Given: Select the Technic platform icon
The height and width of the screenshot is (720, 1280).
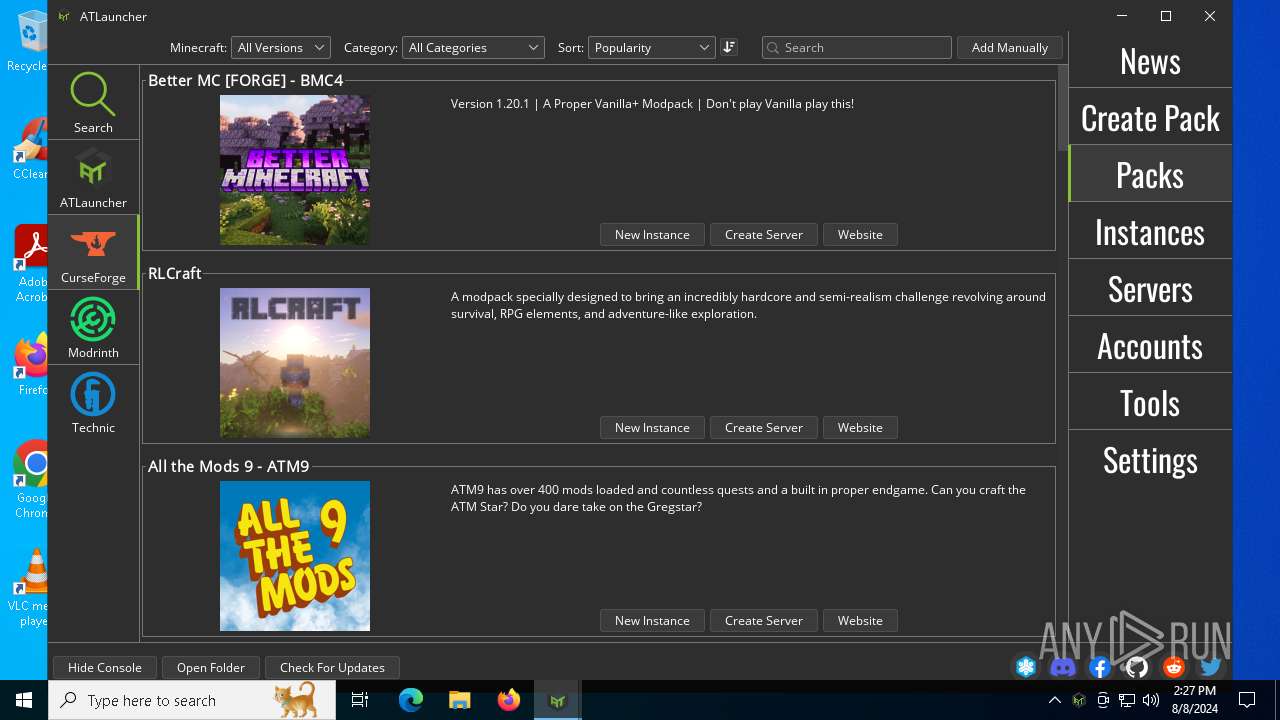Looking at the screenshot, I should [93, 402].
